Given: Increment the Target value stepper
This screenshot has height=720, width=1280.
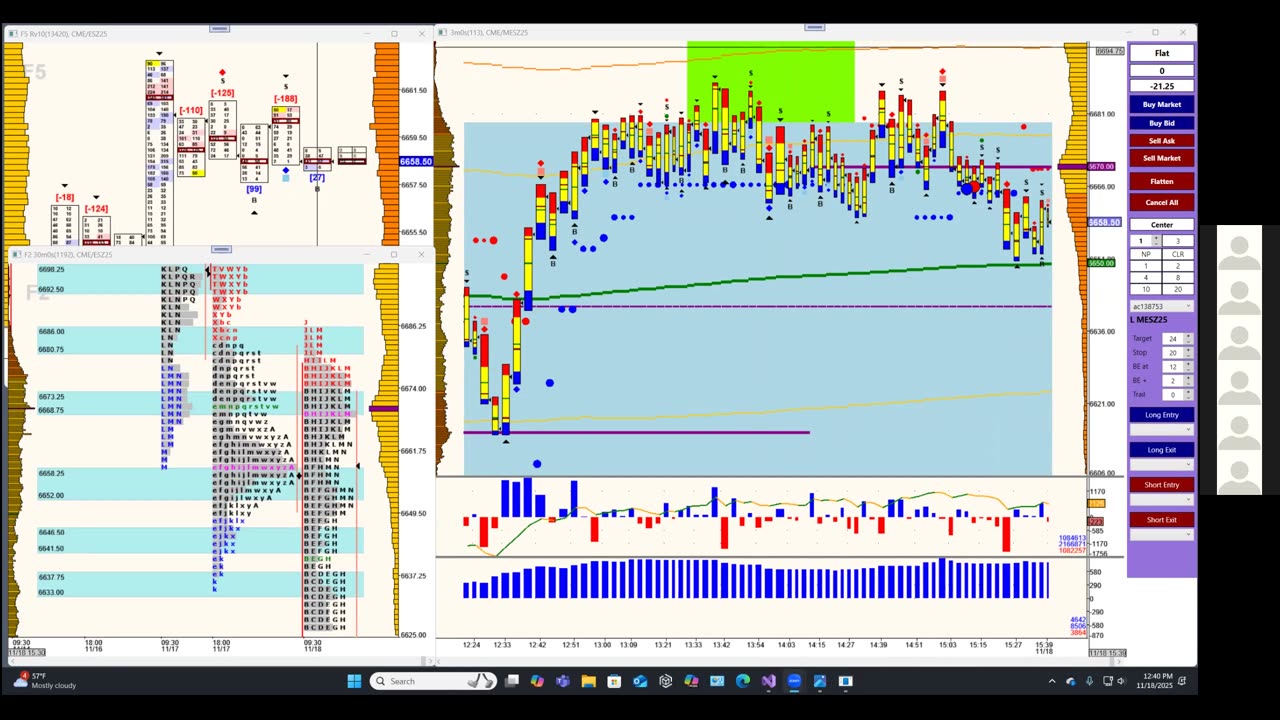Looking at the screenshot, I should click(x=1188, y=336).
